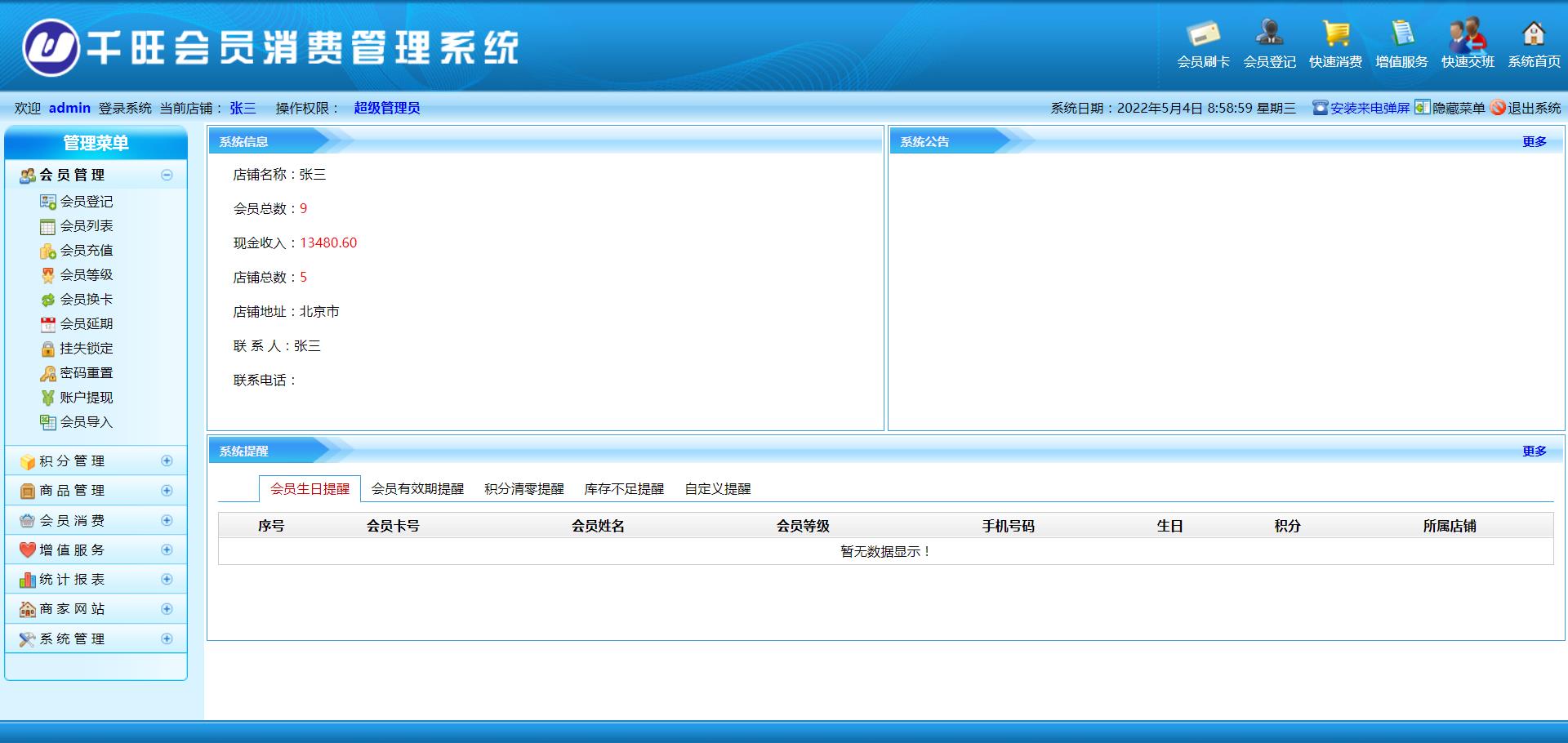The image size is (1568, 743).
Task: Open 快速消费 shopping cart icon
Action: tap(1335, 33)
